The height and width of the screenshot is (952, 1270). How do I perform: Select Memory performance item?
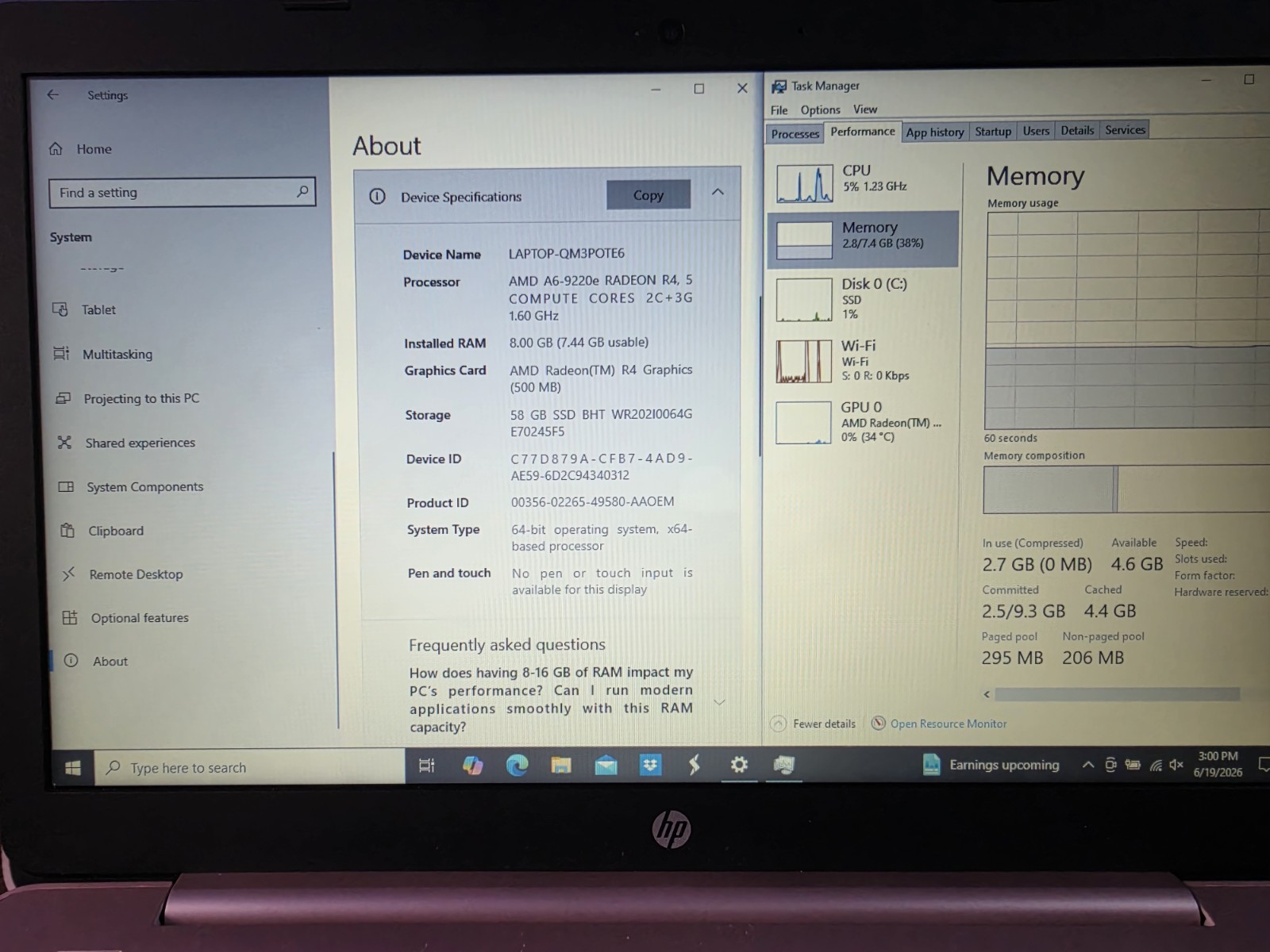pos(863,239)
